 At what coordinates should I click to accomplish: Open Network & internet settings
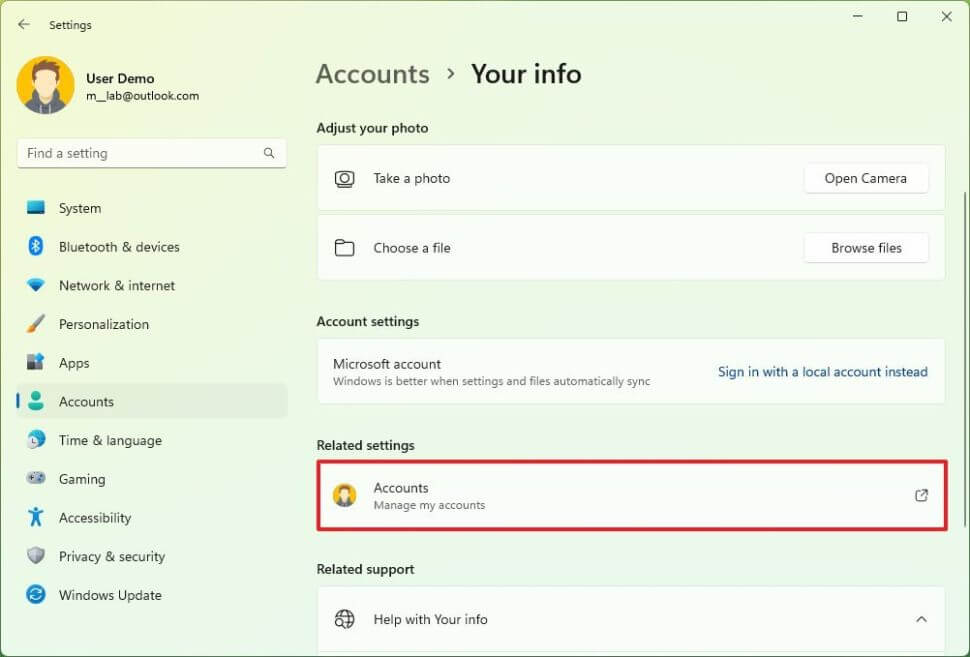click(36, 286)
